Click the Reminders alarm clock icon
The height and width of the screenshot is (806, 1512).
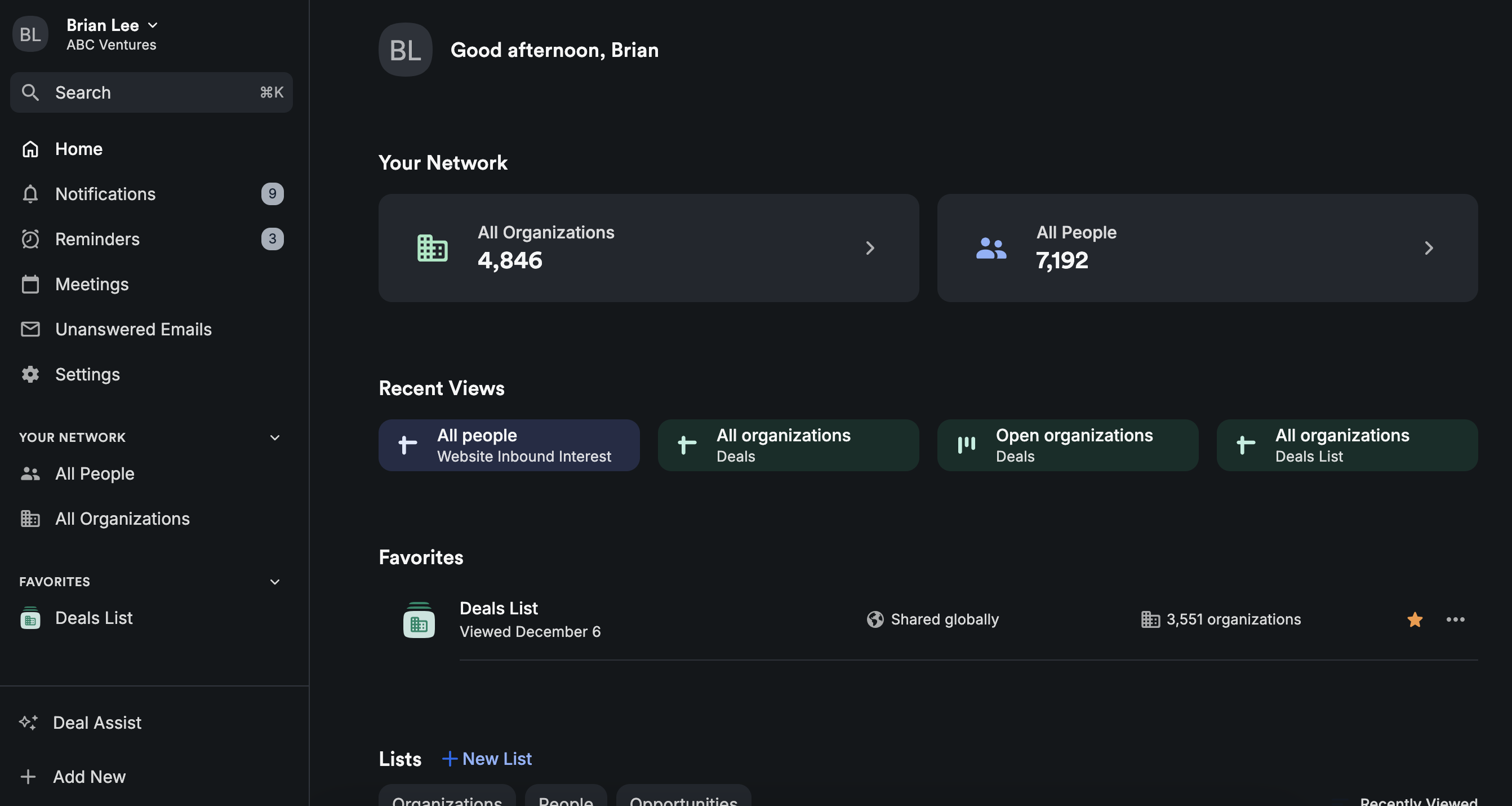click(30, 239)
